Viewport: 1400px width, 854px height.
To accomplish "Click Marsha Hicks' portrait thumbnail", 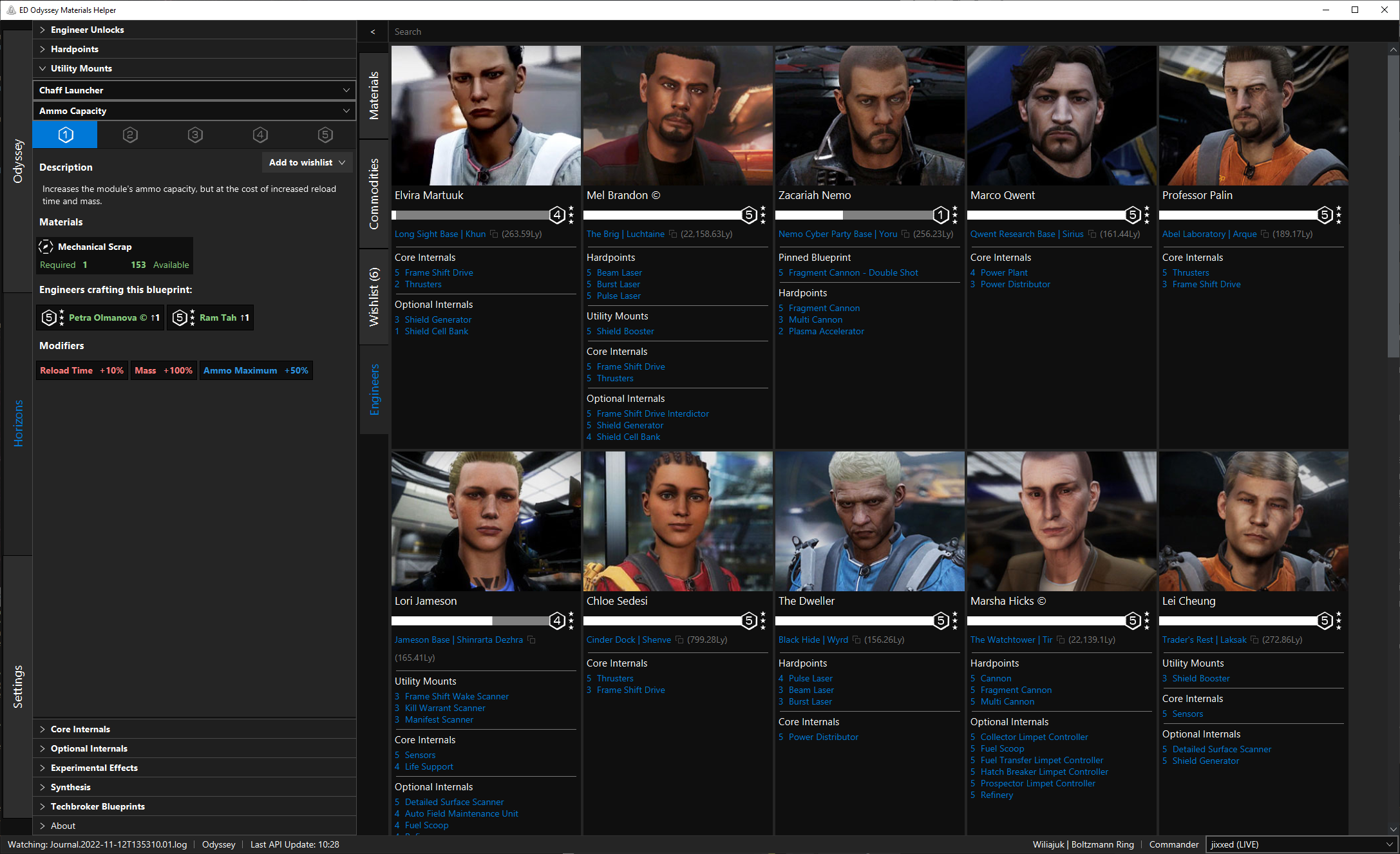I will click(1061, 521).
